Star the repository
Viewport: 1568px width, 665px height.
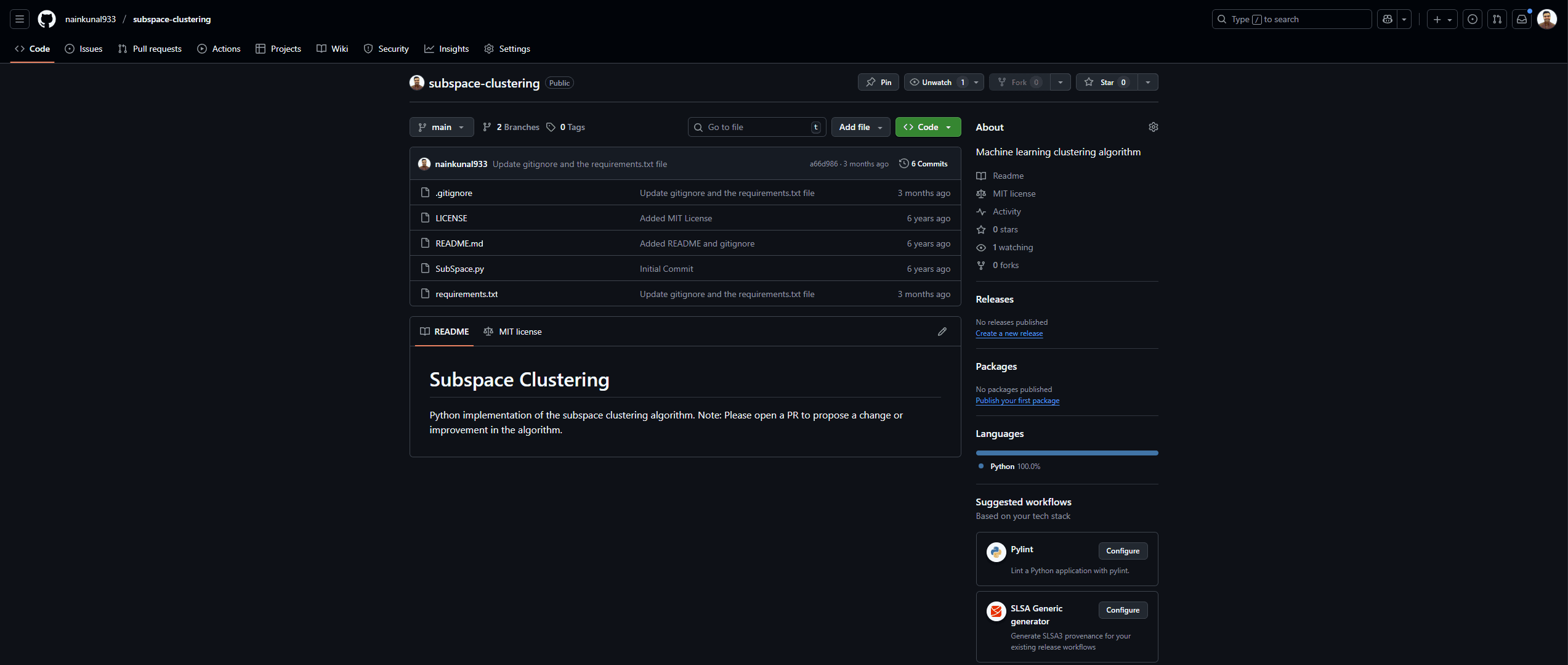[x=1105, y=82]
